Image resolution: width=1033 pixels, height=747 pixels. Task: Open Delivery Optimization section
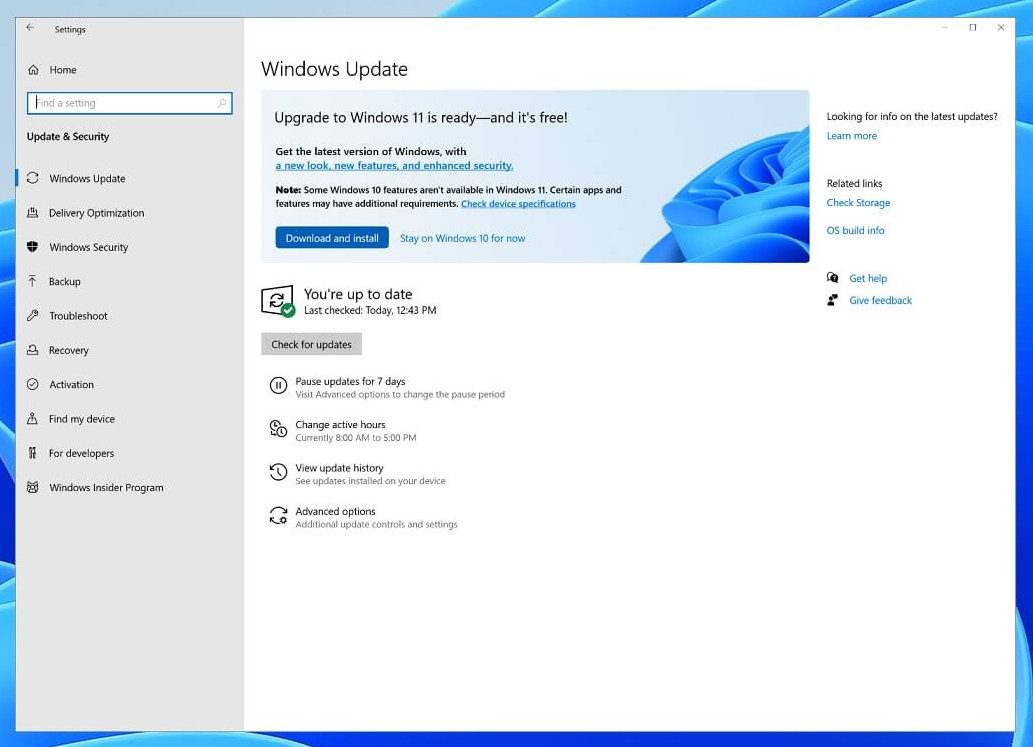pos(96,213)
